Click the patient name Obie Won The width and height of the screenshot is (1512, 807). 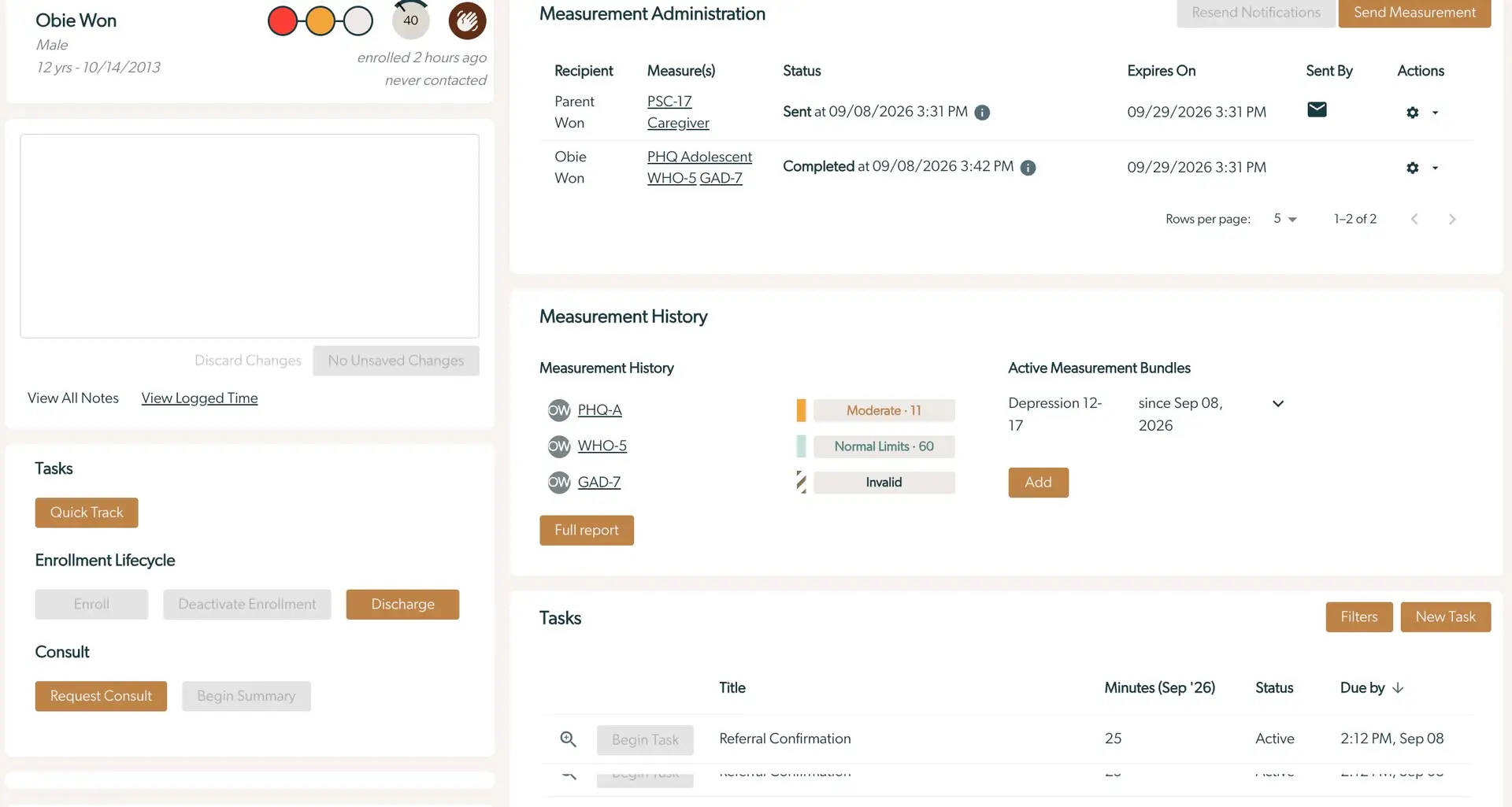76,20
